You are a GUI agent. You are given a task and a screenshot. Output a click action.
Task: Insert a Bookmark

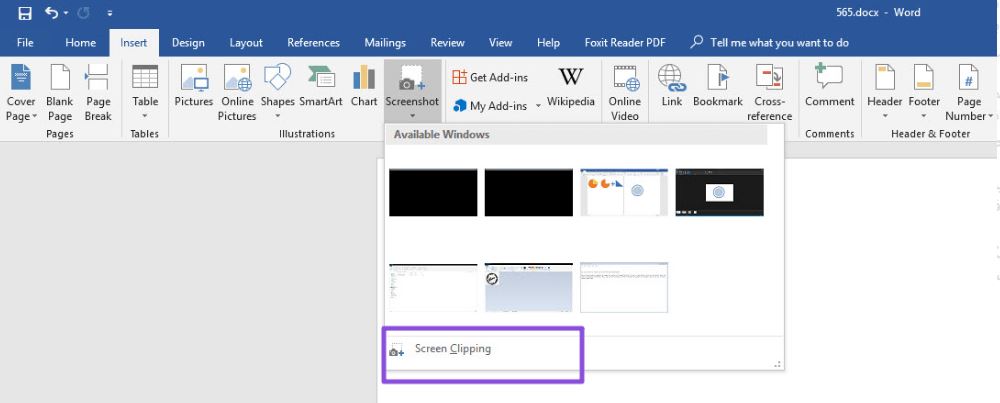pyautogui.click(x=717, y=86)
